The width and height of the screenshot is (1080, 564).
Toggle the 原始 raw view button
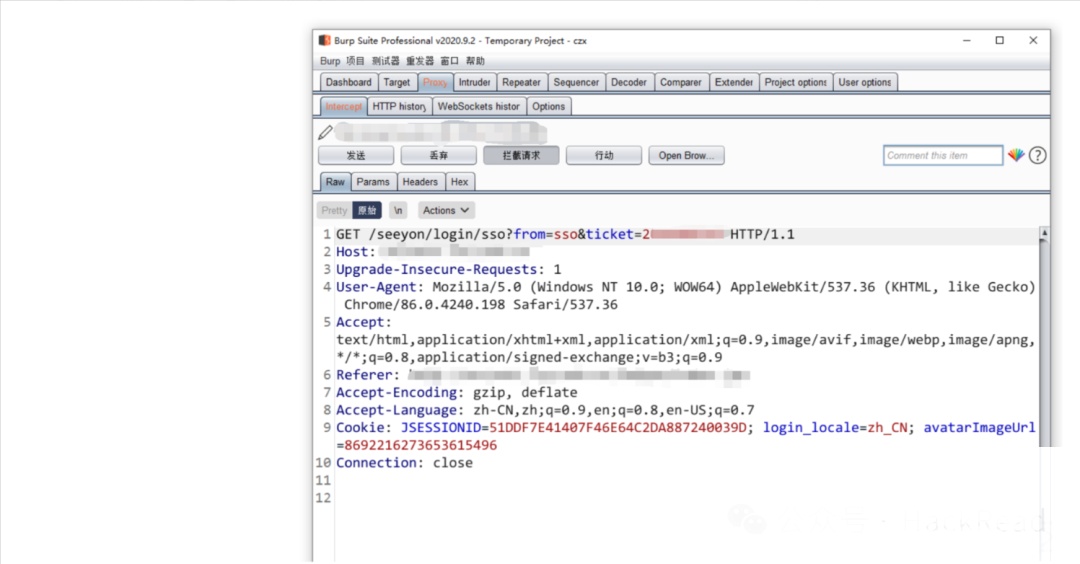(x=367, y=210)
